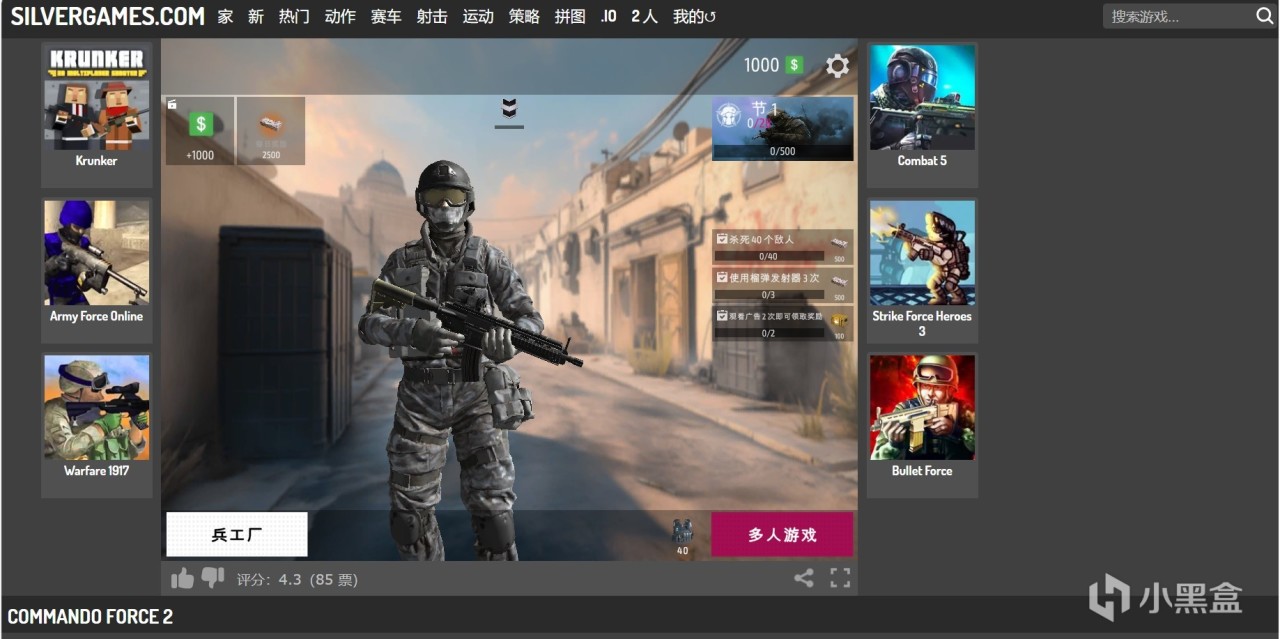1280x639 pixels.
Task: Select the kill 40 enemies mission
Action: (x=783, y=246)
